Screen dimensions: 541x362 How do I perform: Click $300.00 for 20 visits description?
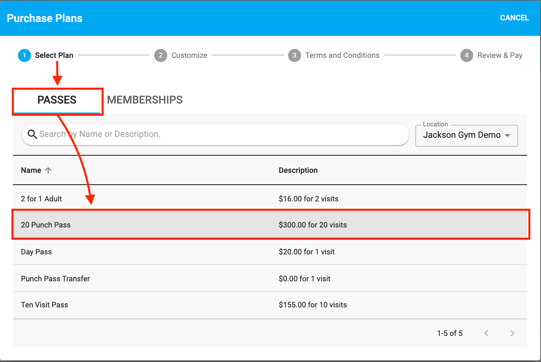tap(313, 225)
